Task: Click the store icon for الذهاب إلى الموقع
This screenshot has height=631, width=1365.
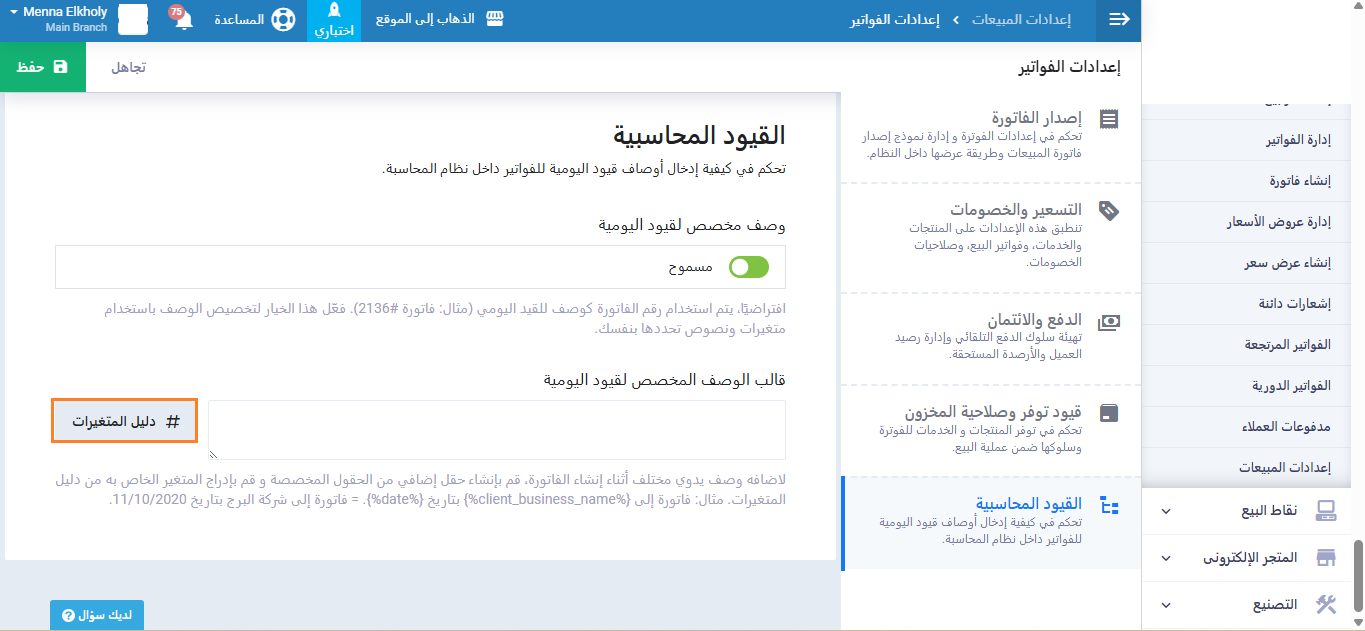Action: click(494, 20)
